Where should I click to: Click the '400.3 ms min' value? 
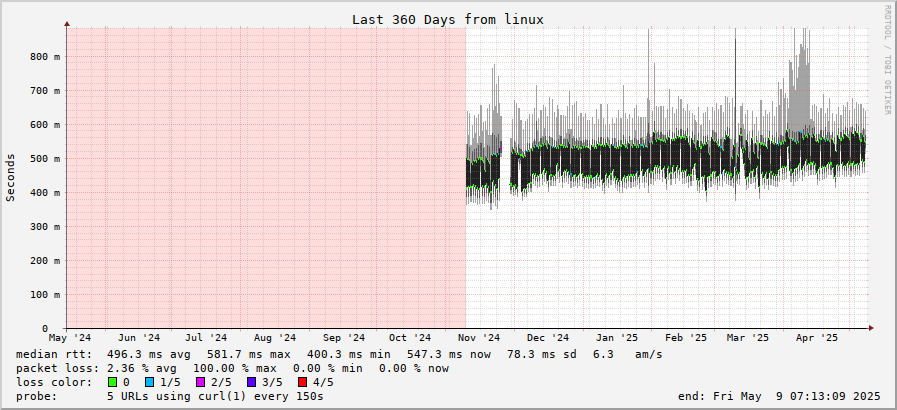pyautogui.click(x=348, y=355)
